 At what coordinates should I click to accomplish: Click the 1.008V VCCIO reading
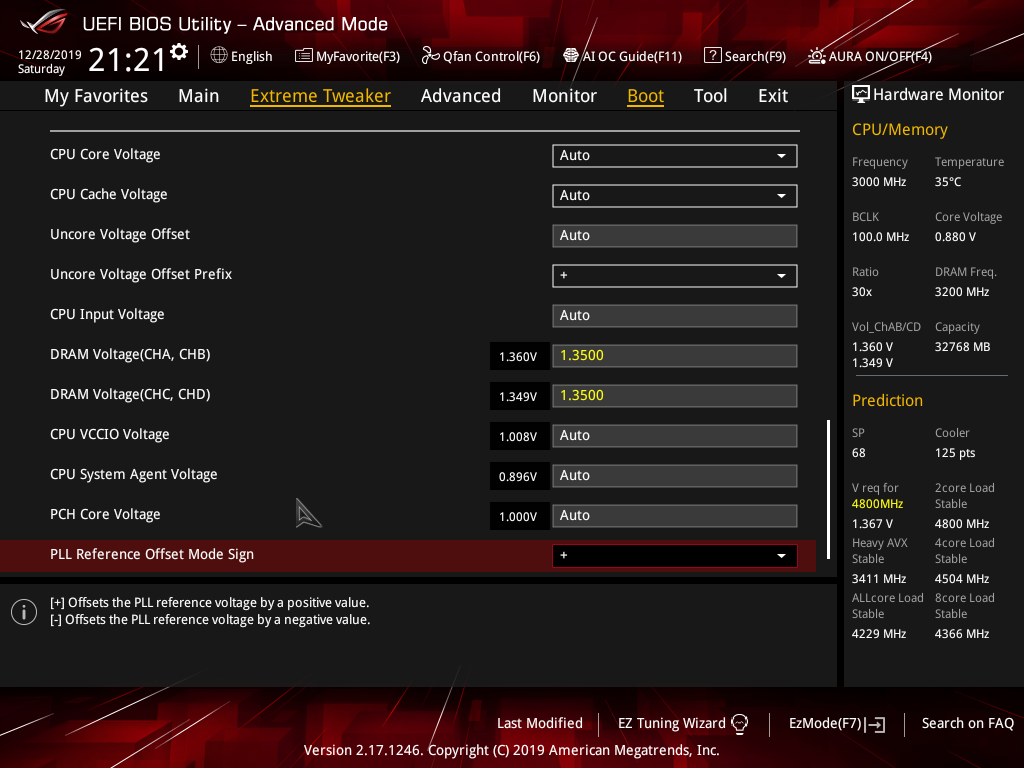click(518, 436)
